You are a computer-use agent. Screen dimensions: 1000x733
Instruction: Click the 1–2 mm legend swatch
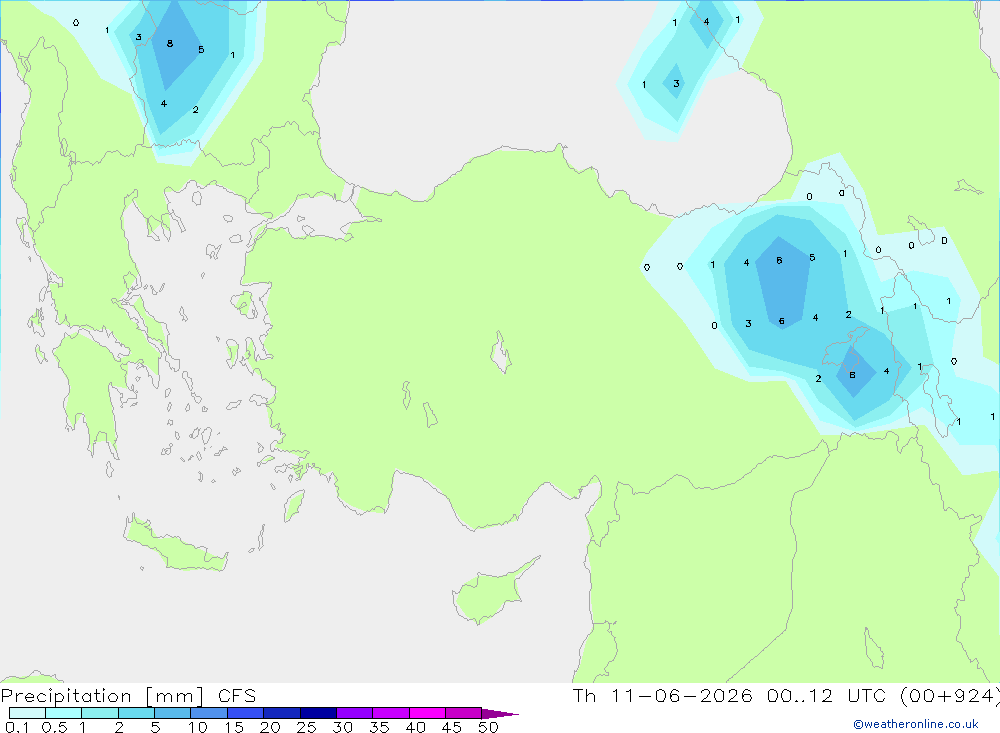(x=100, y=713)
